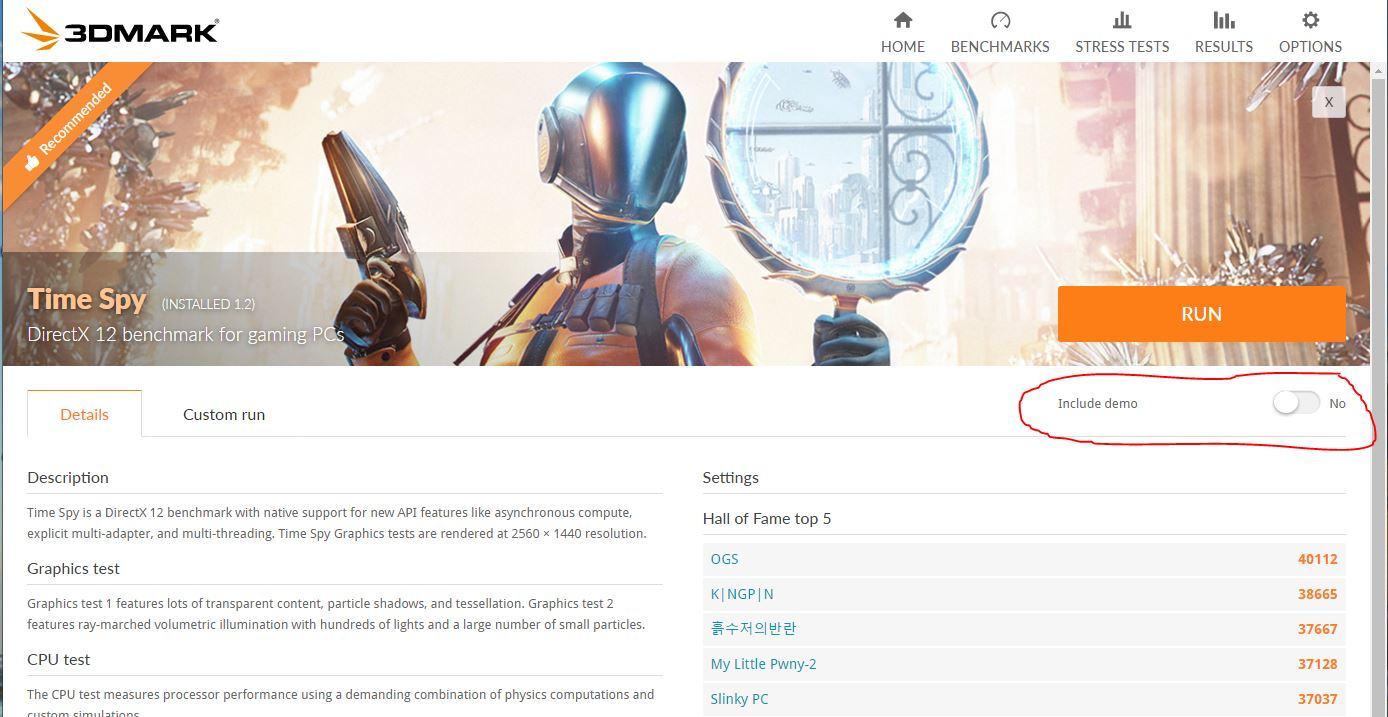The image size is (1388, 717).
Task: Click the Settings heading
Action: pyautogui.click(x=731, y=477)
